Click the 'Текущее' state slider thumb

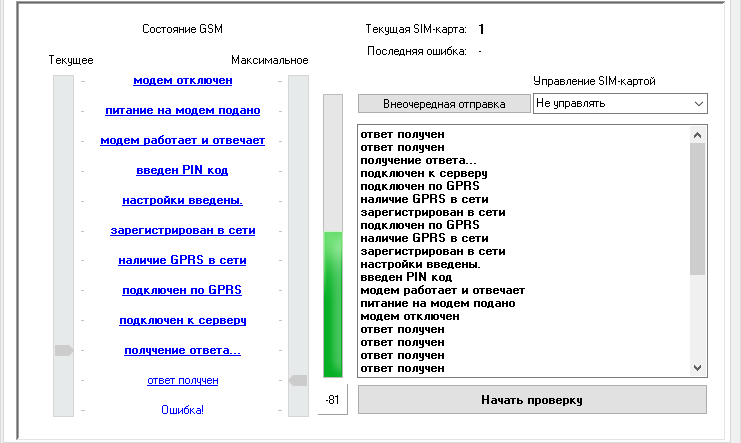(x=64, y=350)
